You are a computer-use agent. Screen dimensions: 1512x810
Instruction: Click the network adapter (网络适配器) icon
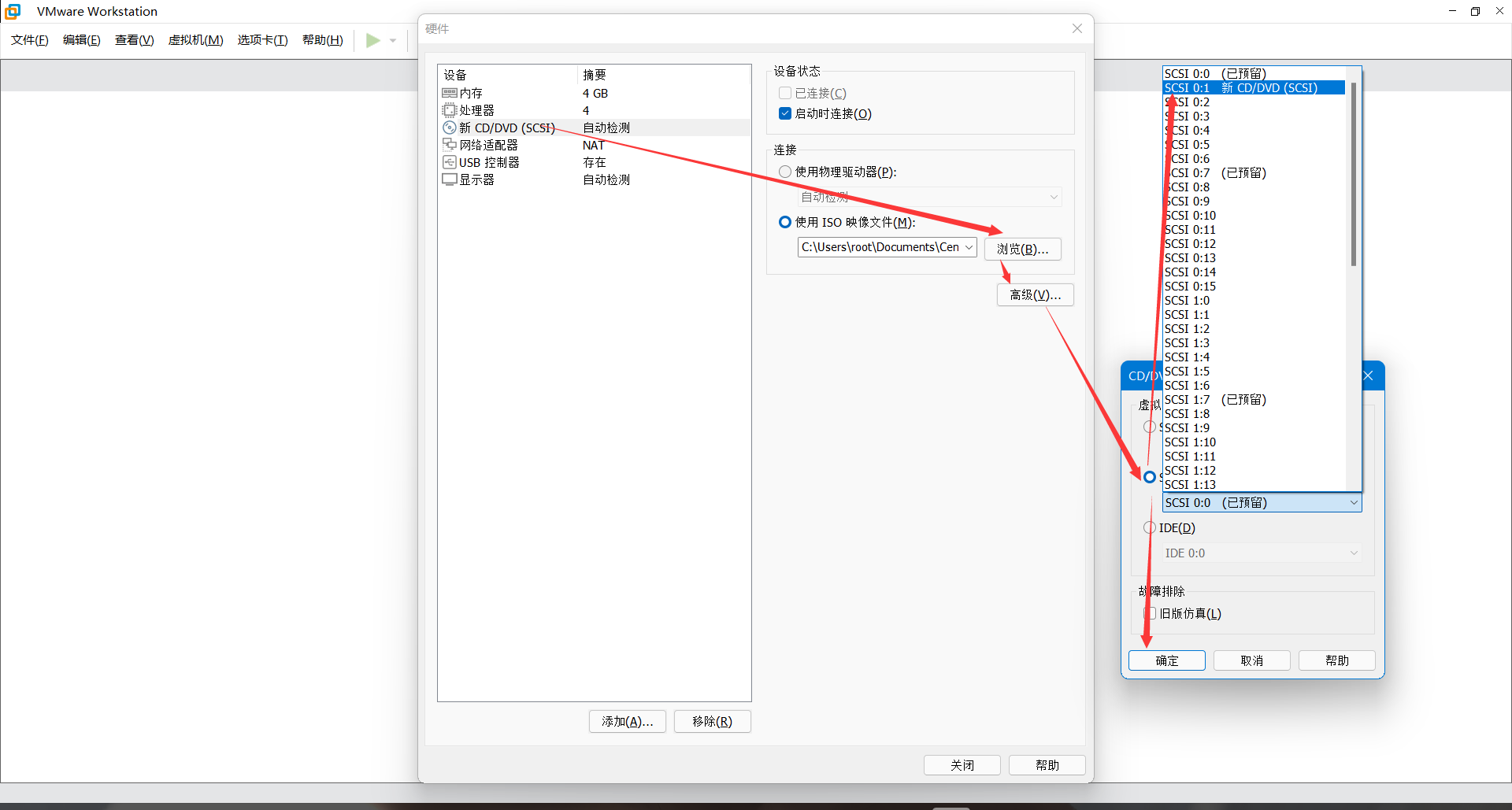pyautogui.click(x=450, y=145)
